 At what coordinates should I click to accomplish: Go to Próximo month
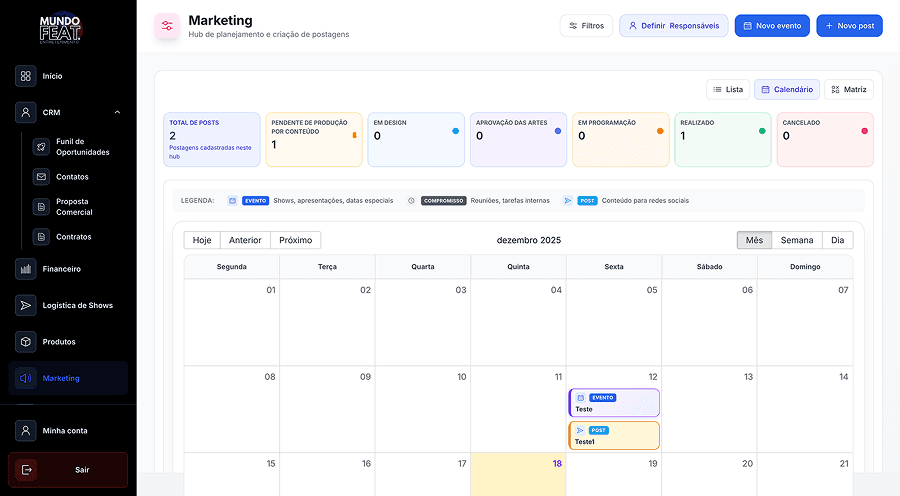pyautogui.click(x=296, y=240)
